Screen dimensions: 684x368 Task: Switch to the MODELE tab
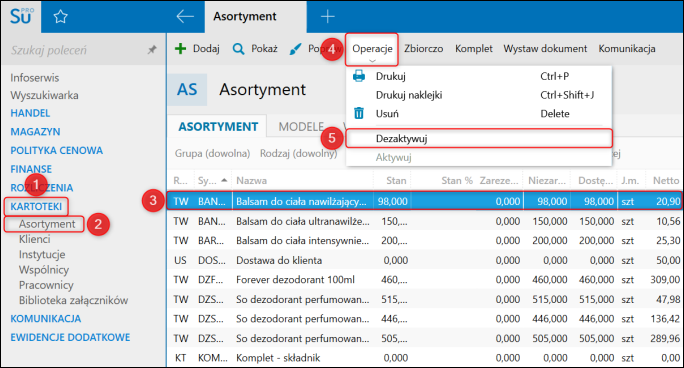click(301, 127)
